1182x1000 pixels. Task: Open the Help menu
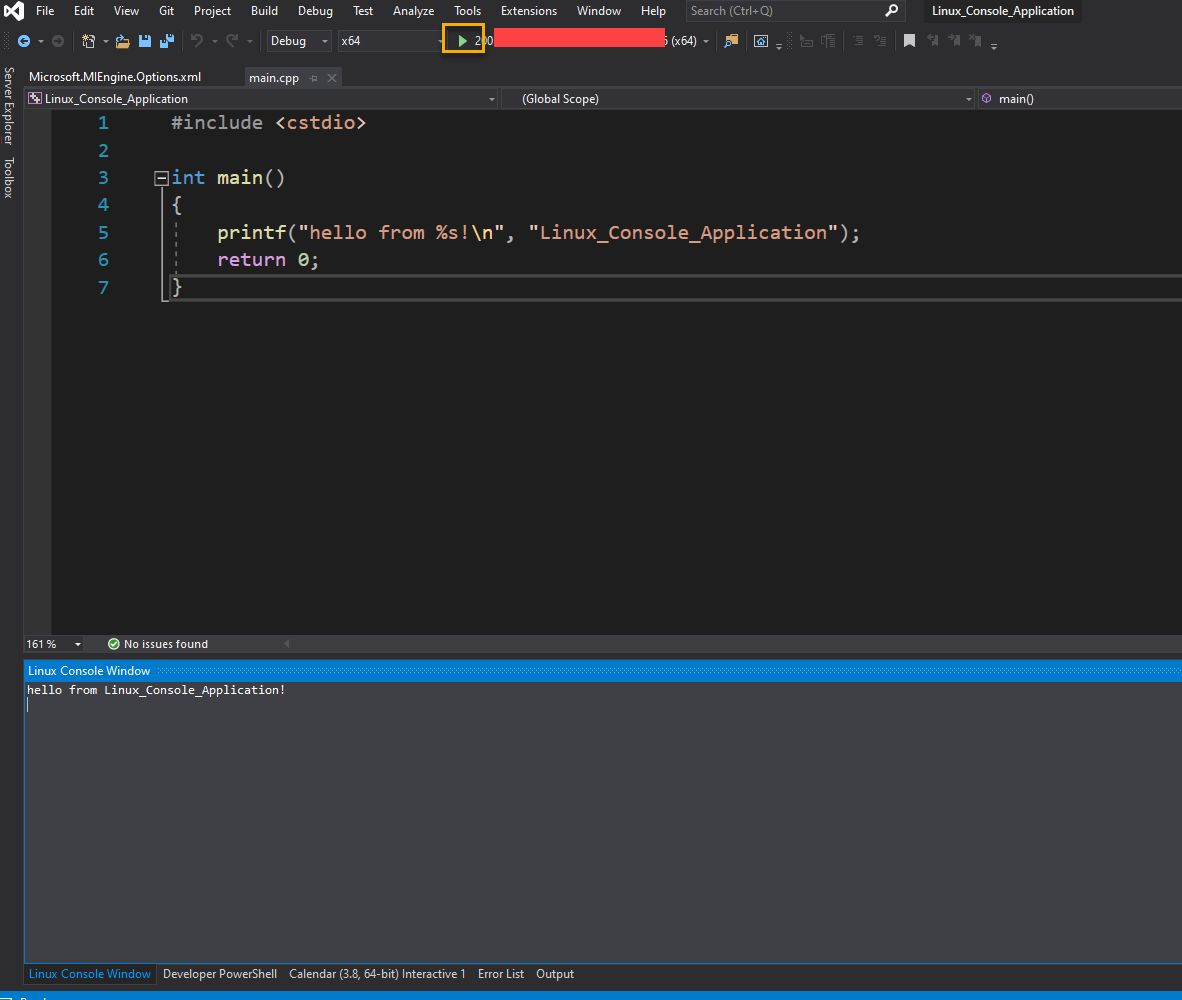point(653,11)
